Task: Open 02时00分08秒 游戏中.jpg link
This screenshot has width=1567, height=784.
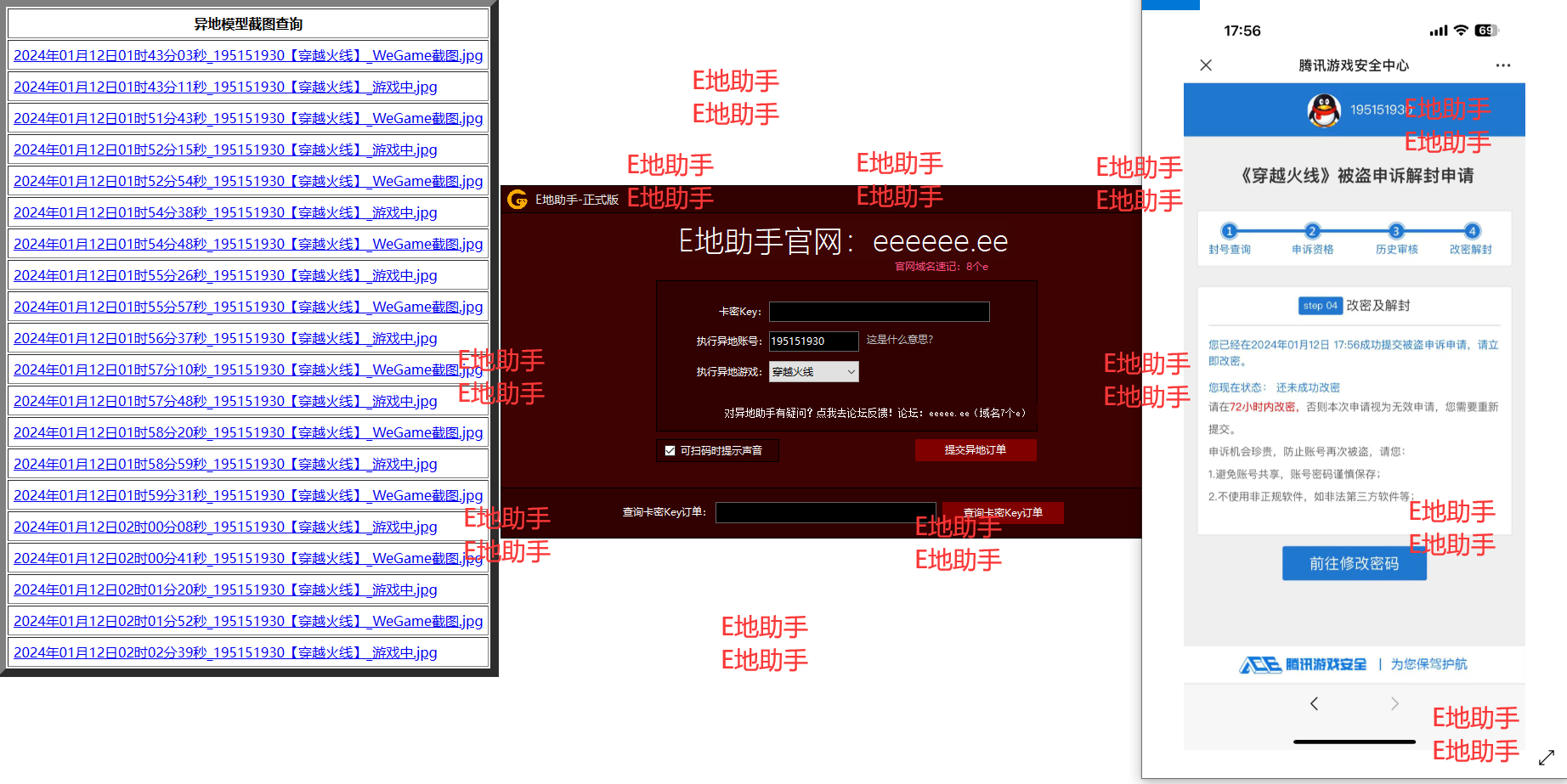Action: [225, 527]
